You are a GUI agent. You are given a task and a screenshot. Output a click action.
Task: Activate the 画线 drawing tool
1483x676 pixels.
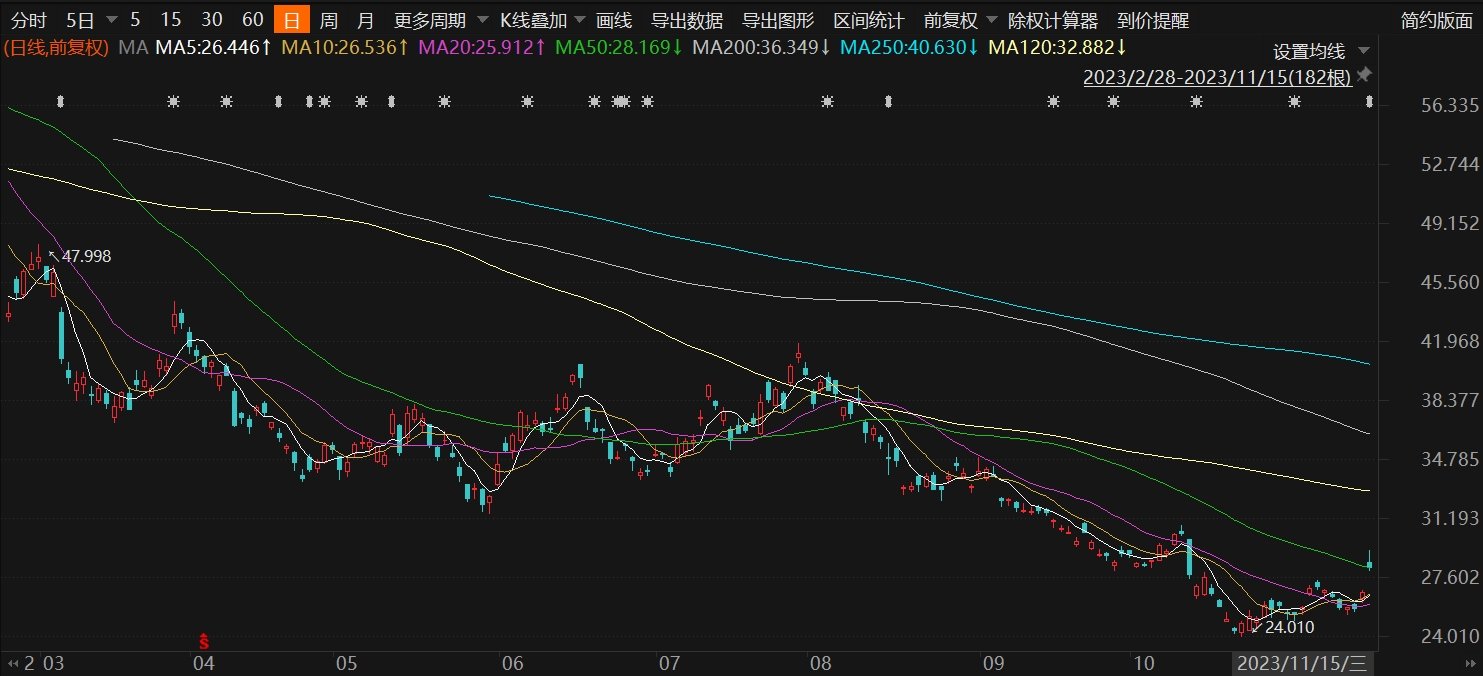(x=614, y=20)
